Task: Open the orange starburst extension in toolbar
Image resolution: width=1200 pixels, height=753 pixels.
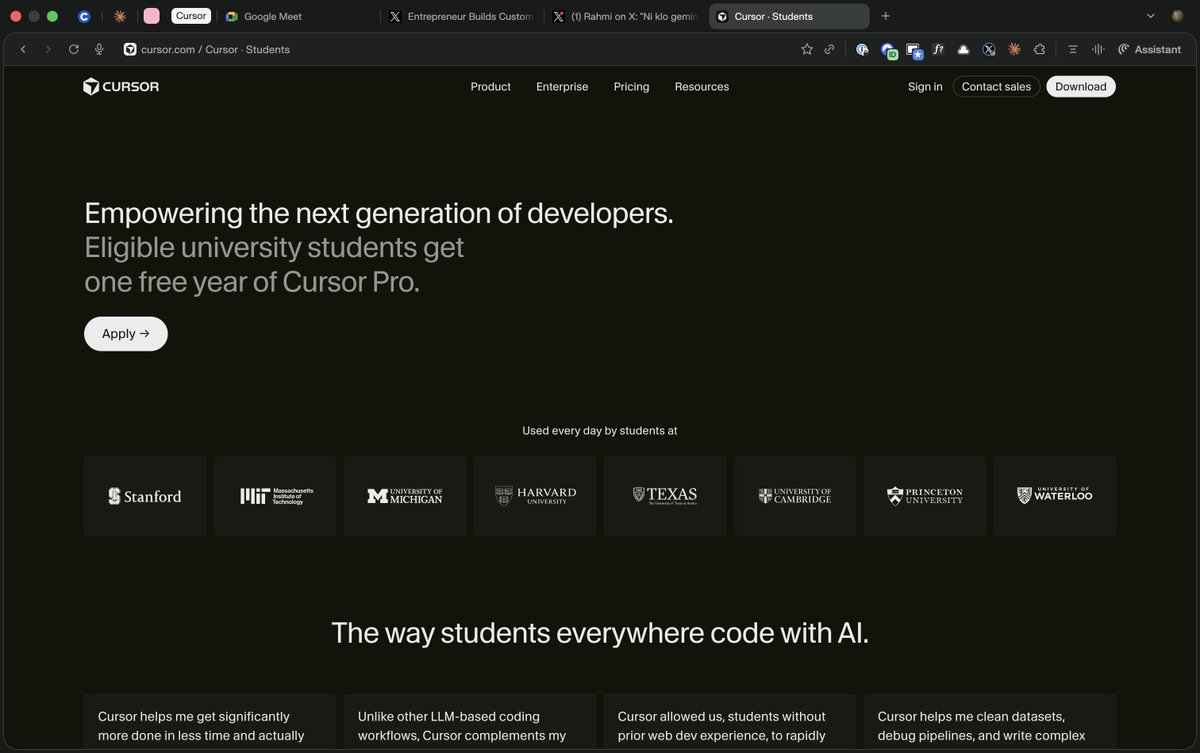Action: coord(1014,49)
